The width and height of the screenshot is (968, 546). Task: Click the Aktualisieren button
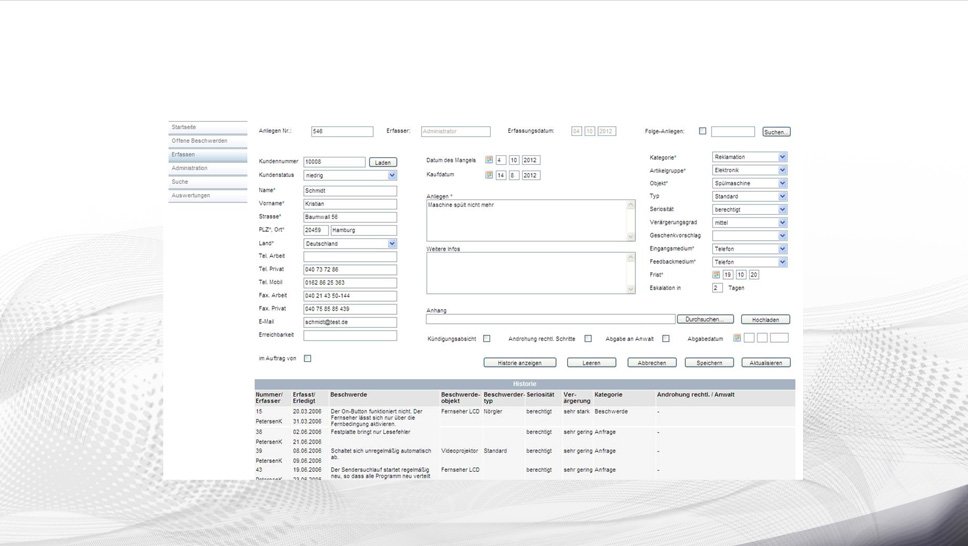pos(766,363)
